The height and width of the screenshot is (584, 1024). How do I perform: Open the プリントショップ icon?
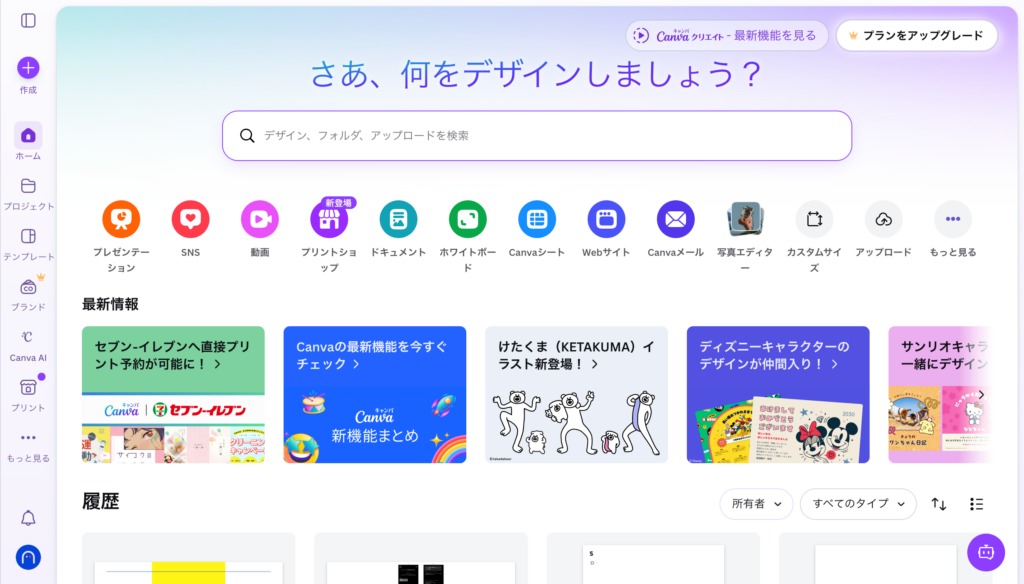pyautogui.click(x=329, y=219)
